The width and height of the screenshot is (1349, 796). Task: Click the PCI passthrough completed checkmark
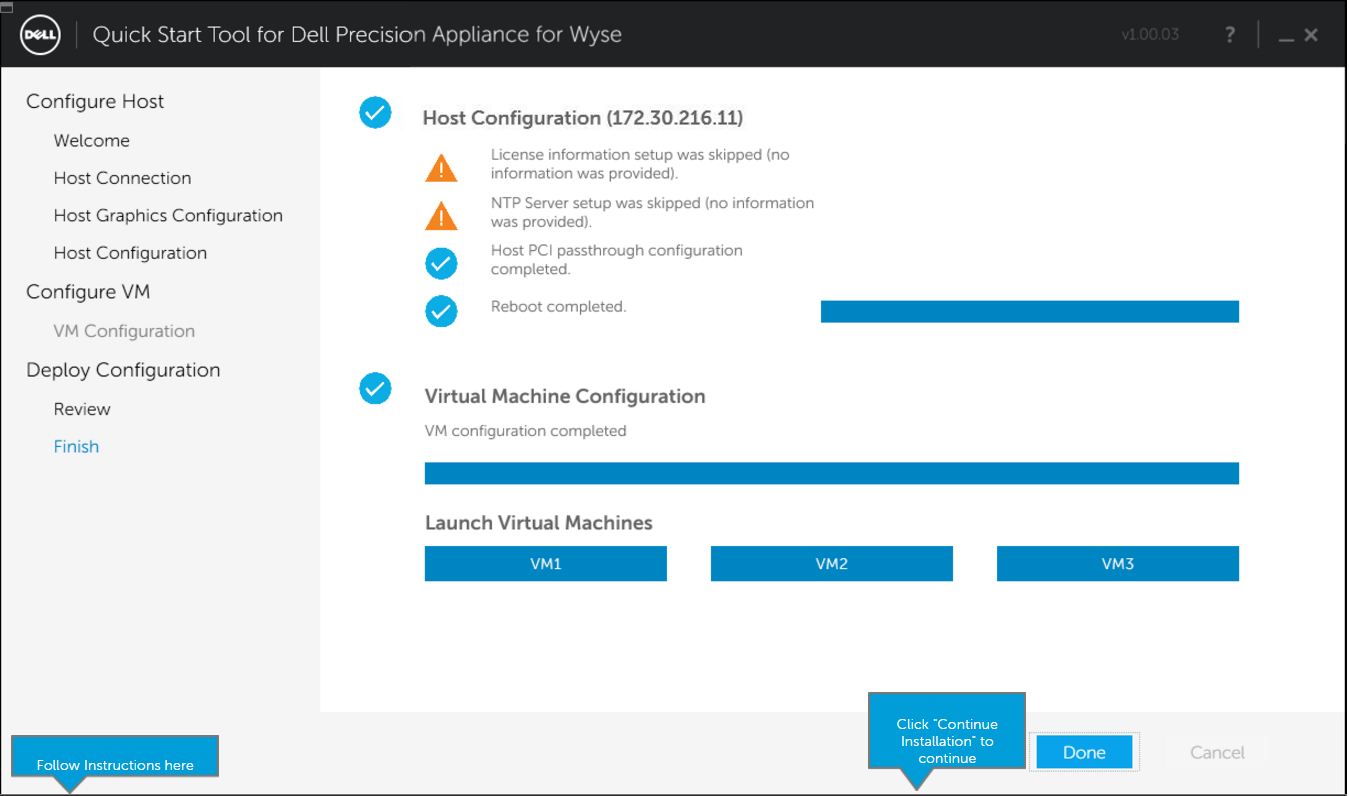pyautogui.click(x=441, y=263)
